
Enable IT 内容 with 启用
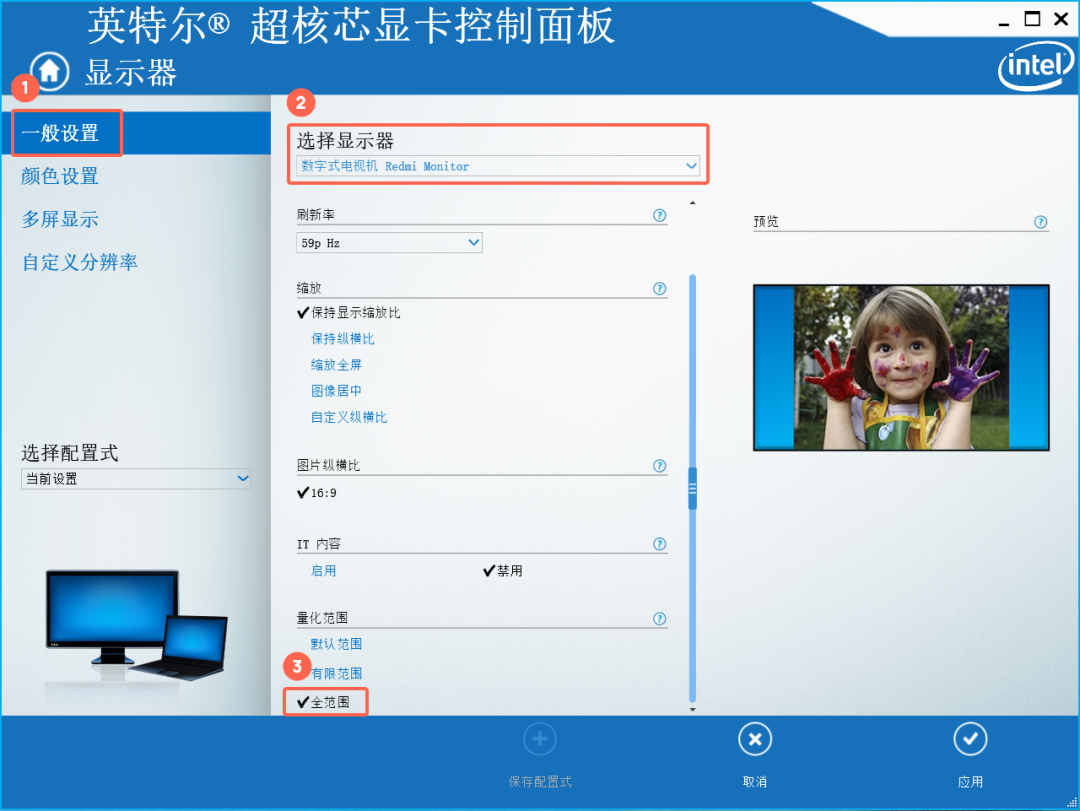(x=323, y=571)
